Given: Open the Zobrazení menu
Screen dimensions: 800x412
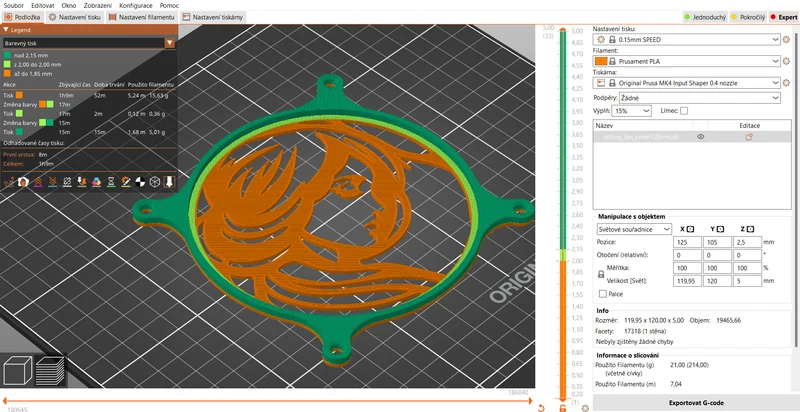Looking at the screenshot, I should [x=96, y=6].
